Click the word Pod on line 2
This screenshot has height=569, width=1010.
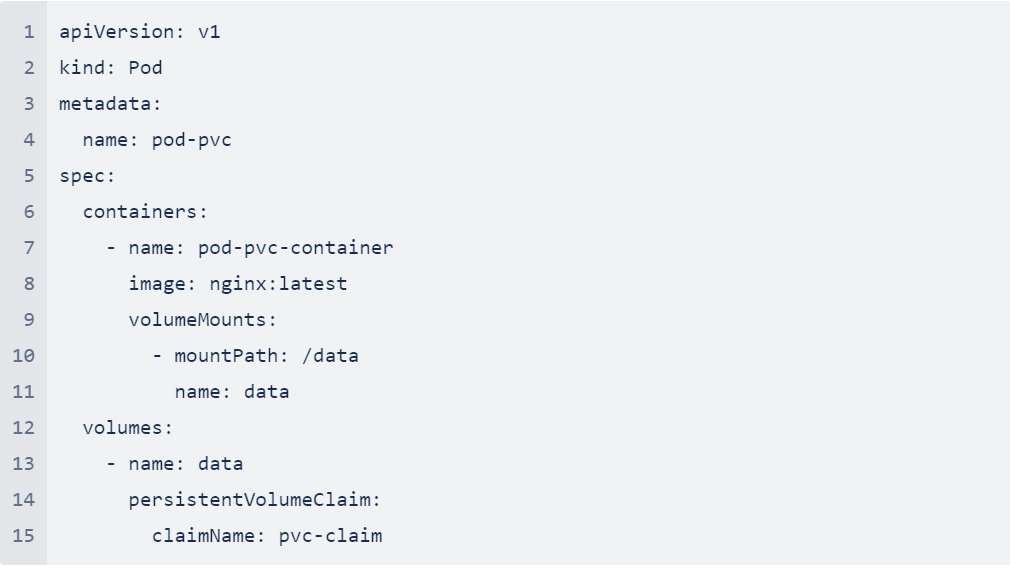(x=145, y=68)
